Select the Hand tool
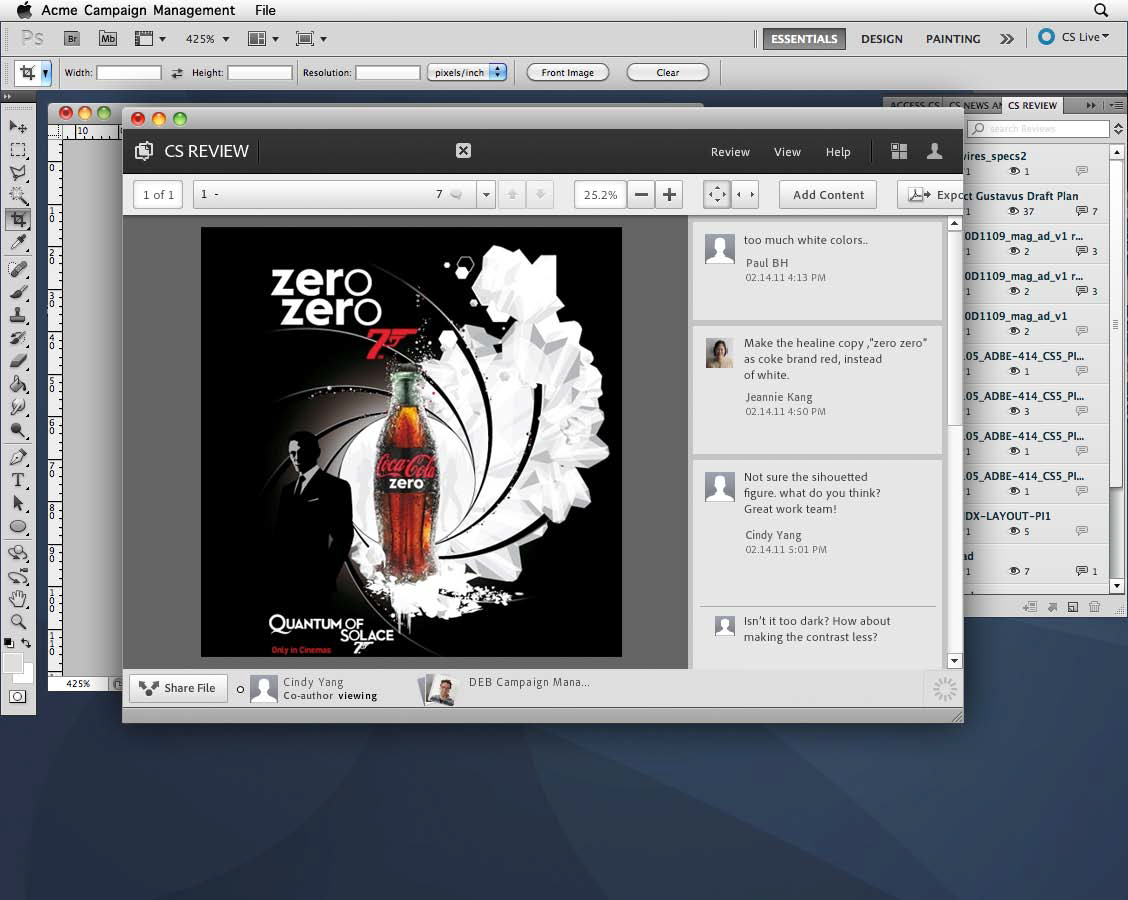The width and height of the screenshot is (1128, 900). (18, 599)
